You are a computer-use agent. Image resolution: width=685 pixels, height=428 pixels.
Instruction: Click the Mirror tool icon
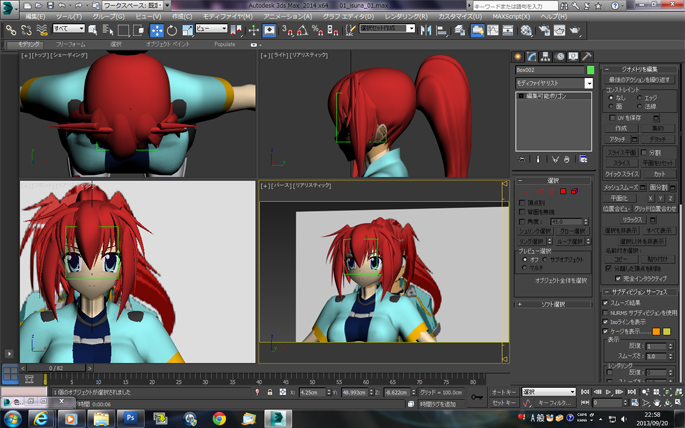tap(426, 30)
